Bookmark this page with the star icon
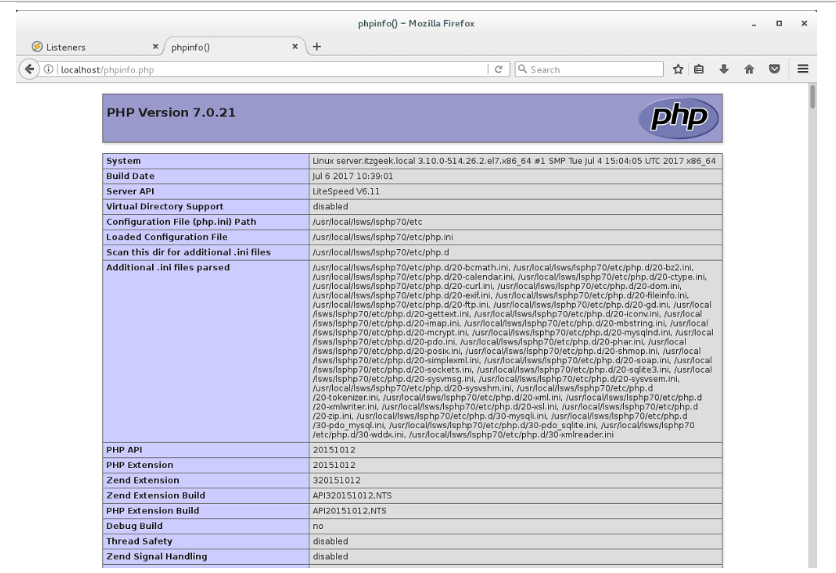Viewport: 836px width, 573px height. point(678,69)
